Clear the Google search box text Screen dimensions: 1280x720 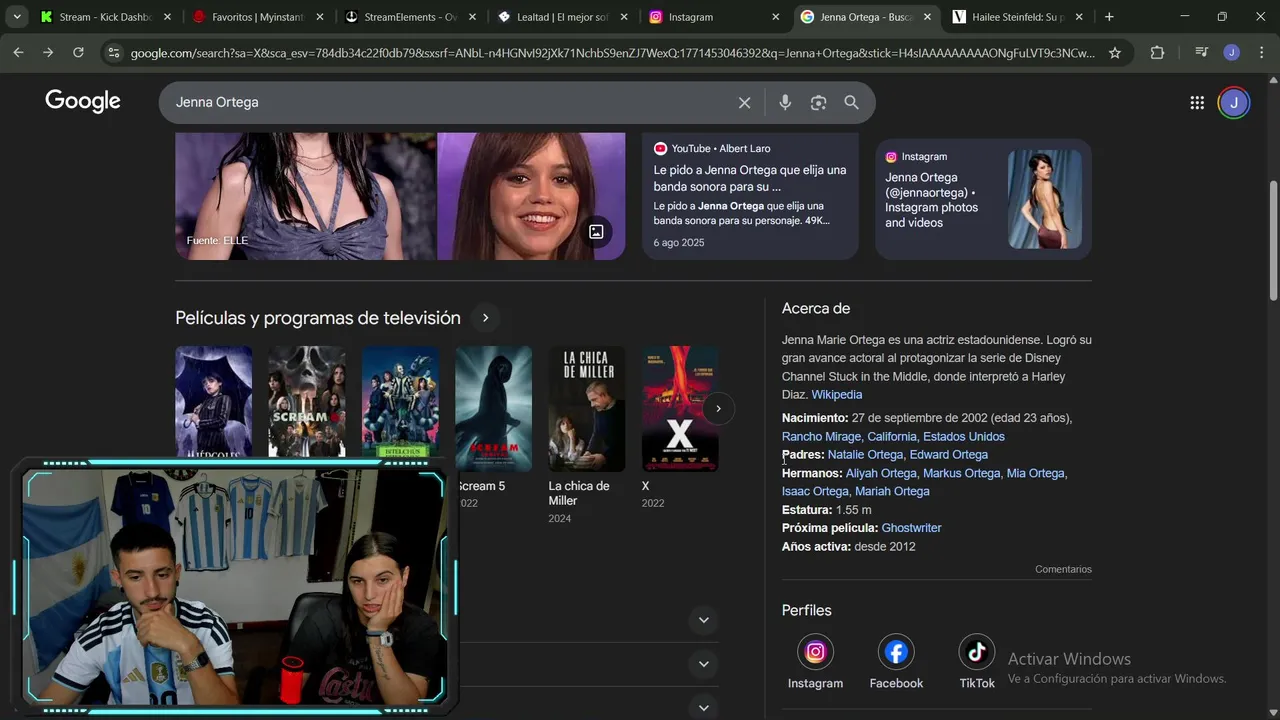click(744, 102)
